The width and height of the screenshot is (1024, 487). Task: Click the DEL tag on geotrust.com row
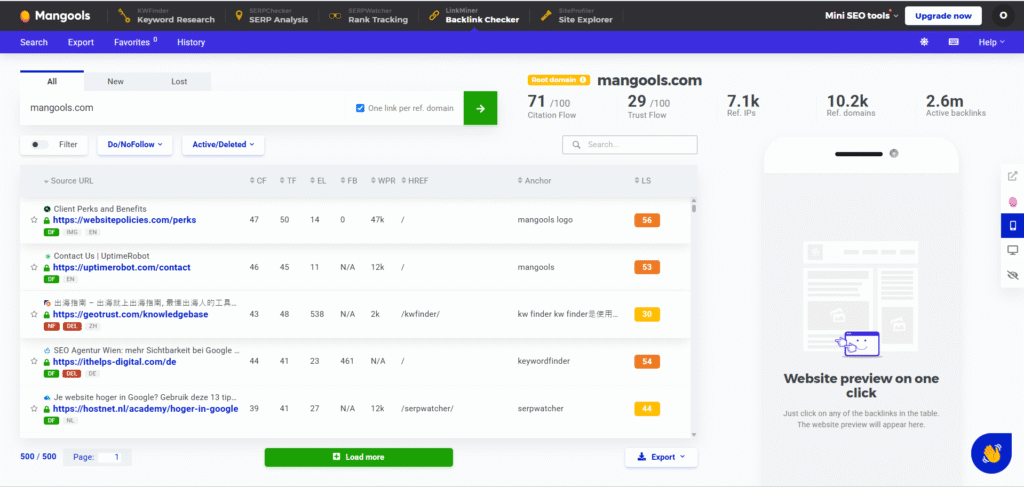72,326
